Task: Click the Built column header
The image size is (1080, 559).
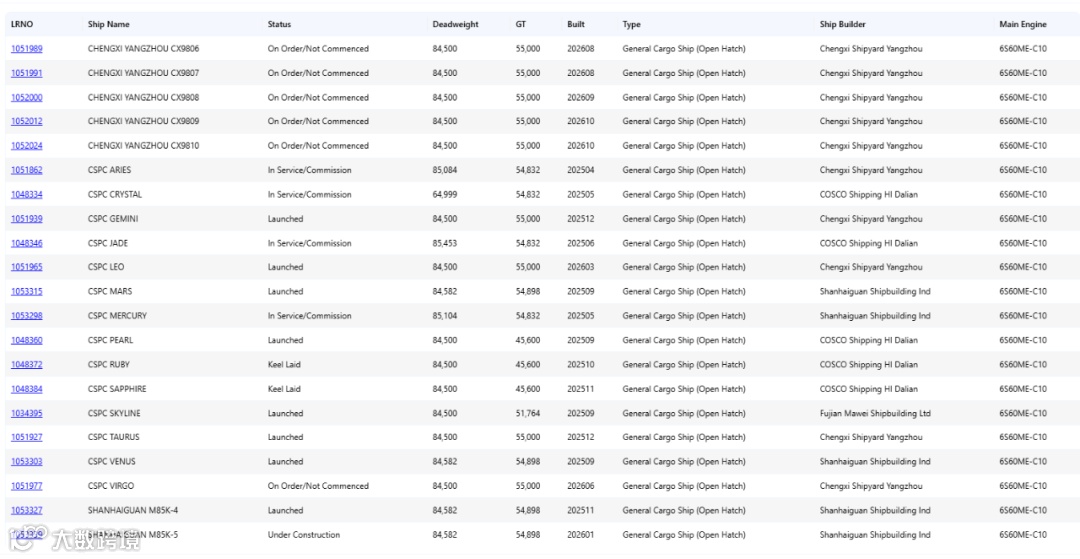Action: [576, 24]
